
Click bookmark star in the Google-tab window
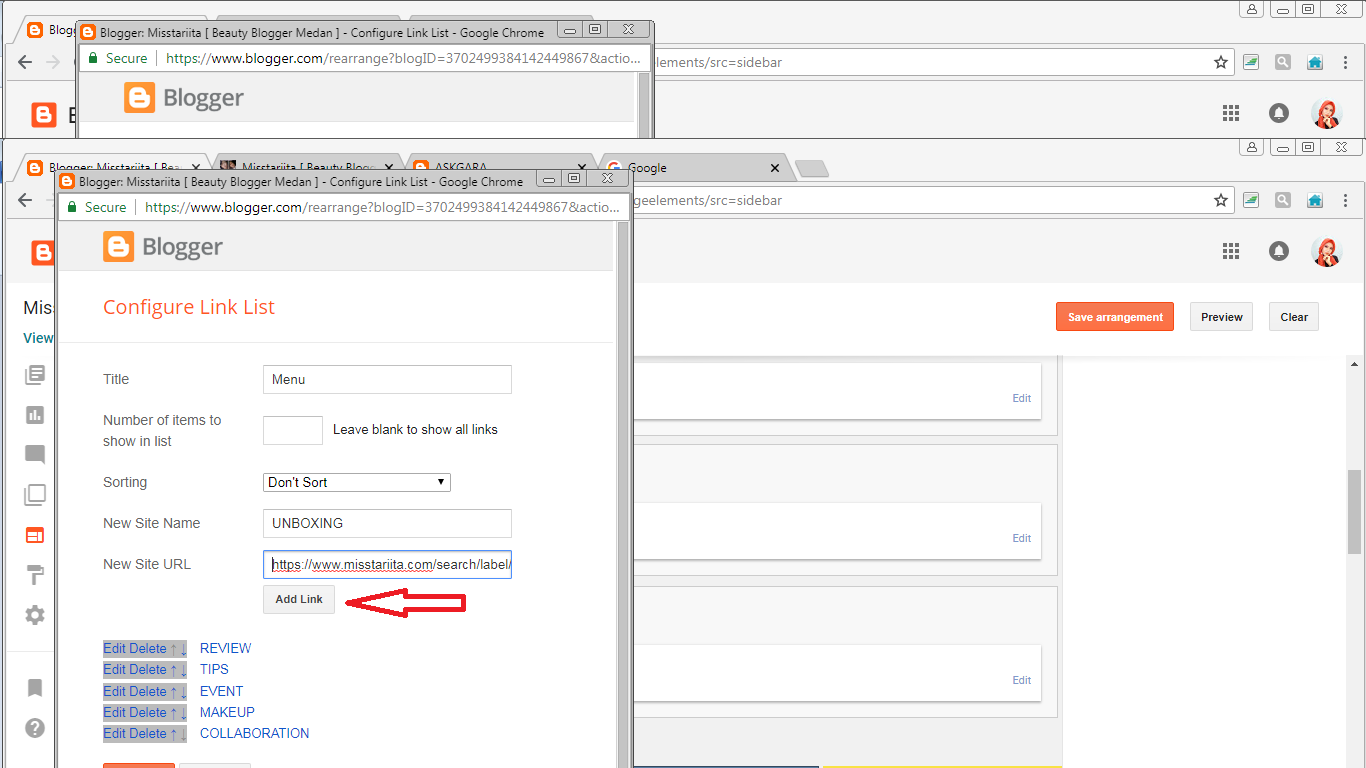click(x=1220, y=200)
